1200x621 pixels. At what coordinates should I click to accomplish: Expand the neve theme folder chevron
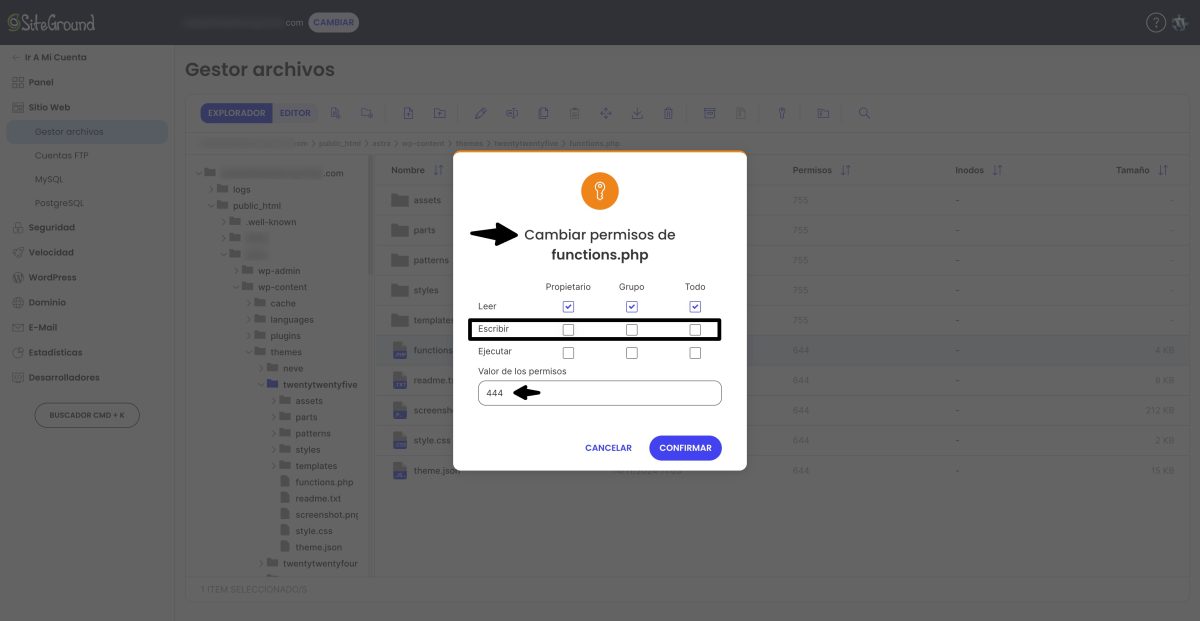click(261, 368)
